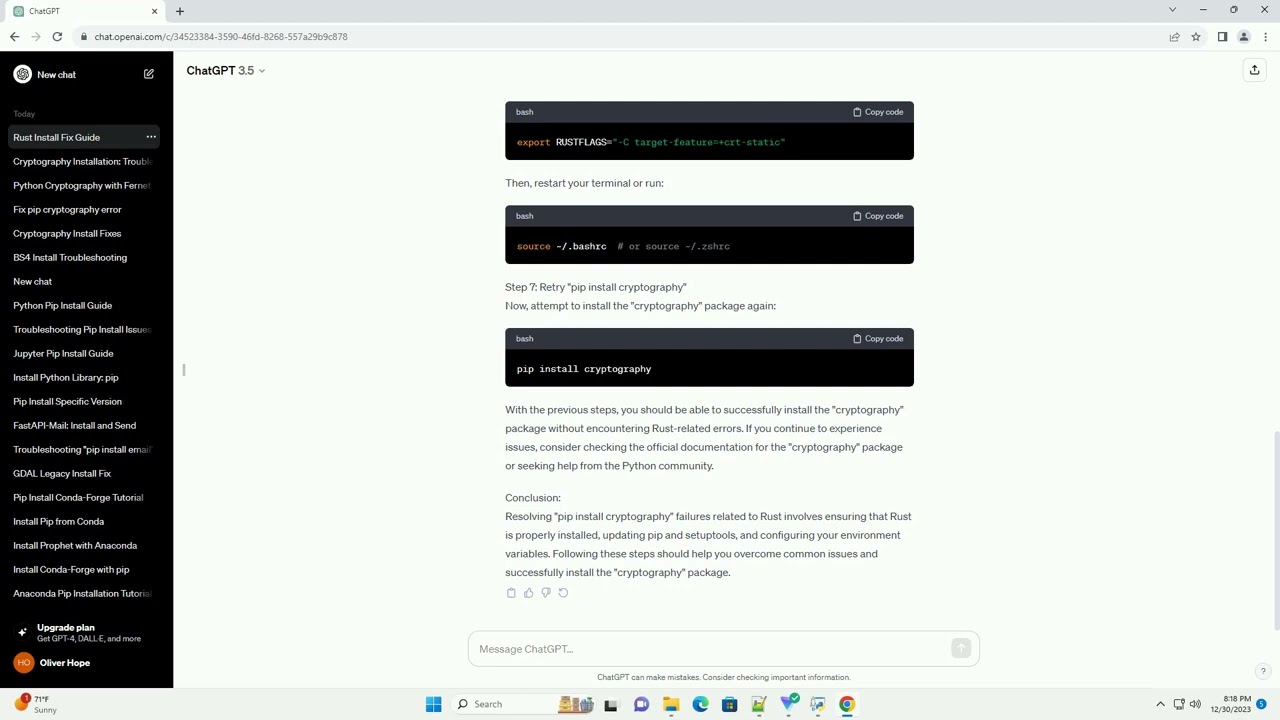Open Install Conda-Forge with pip chat
Image resolution: width=1280 pixels, height=720 pixels.
[x=84, y=569]
